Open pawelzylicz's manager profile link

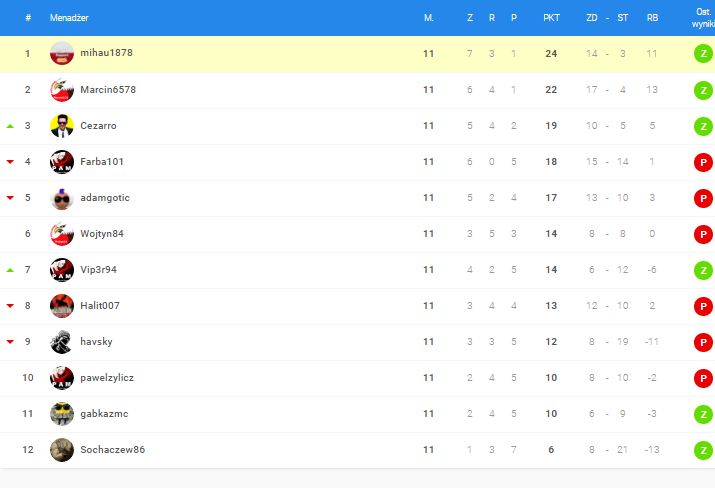point(109,378)
